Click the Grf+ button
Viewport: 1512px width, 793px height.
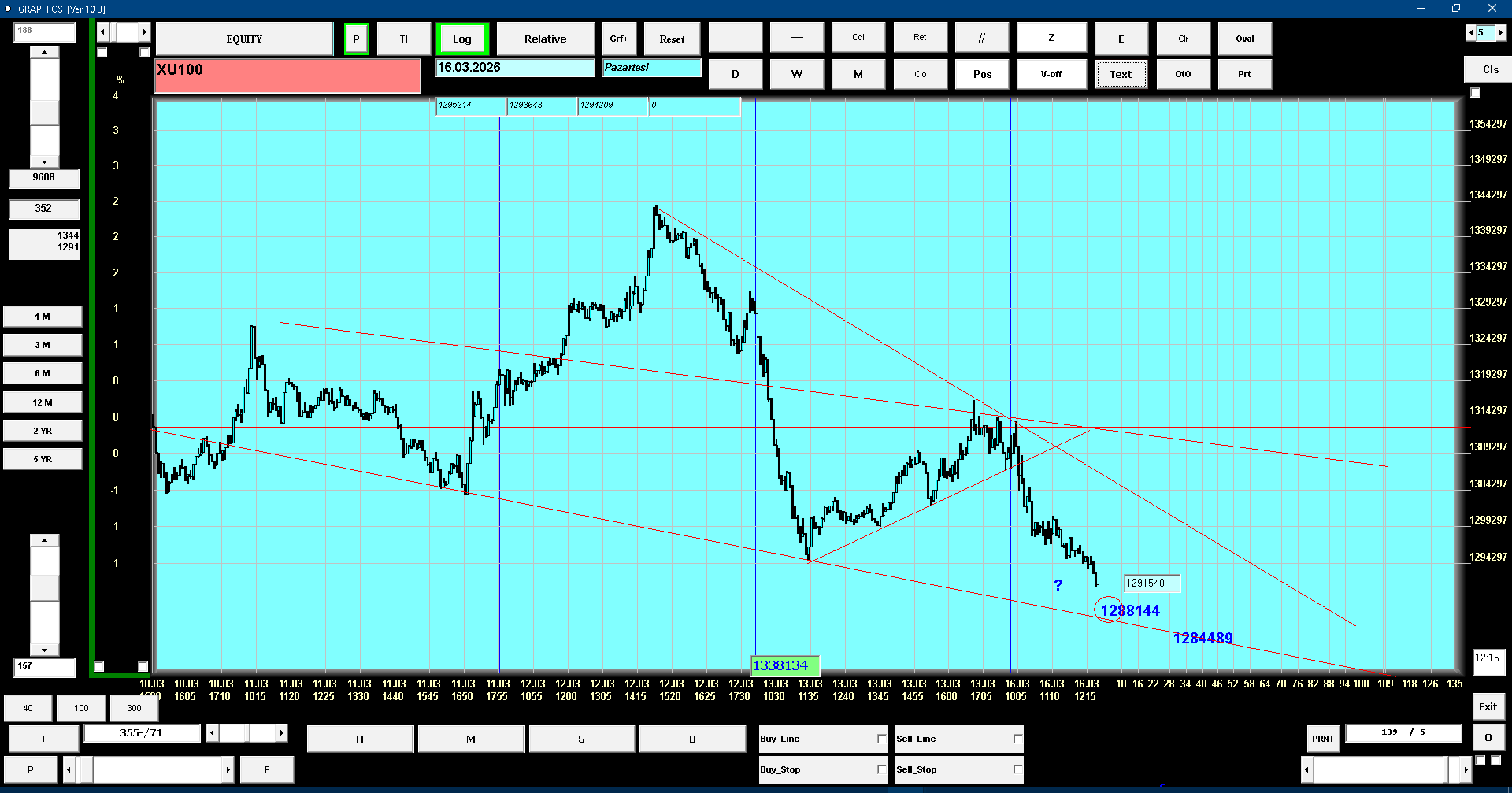pos(619,39)
